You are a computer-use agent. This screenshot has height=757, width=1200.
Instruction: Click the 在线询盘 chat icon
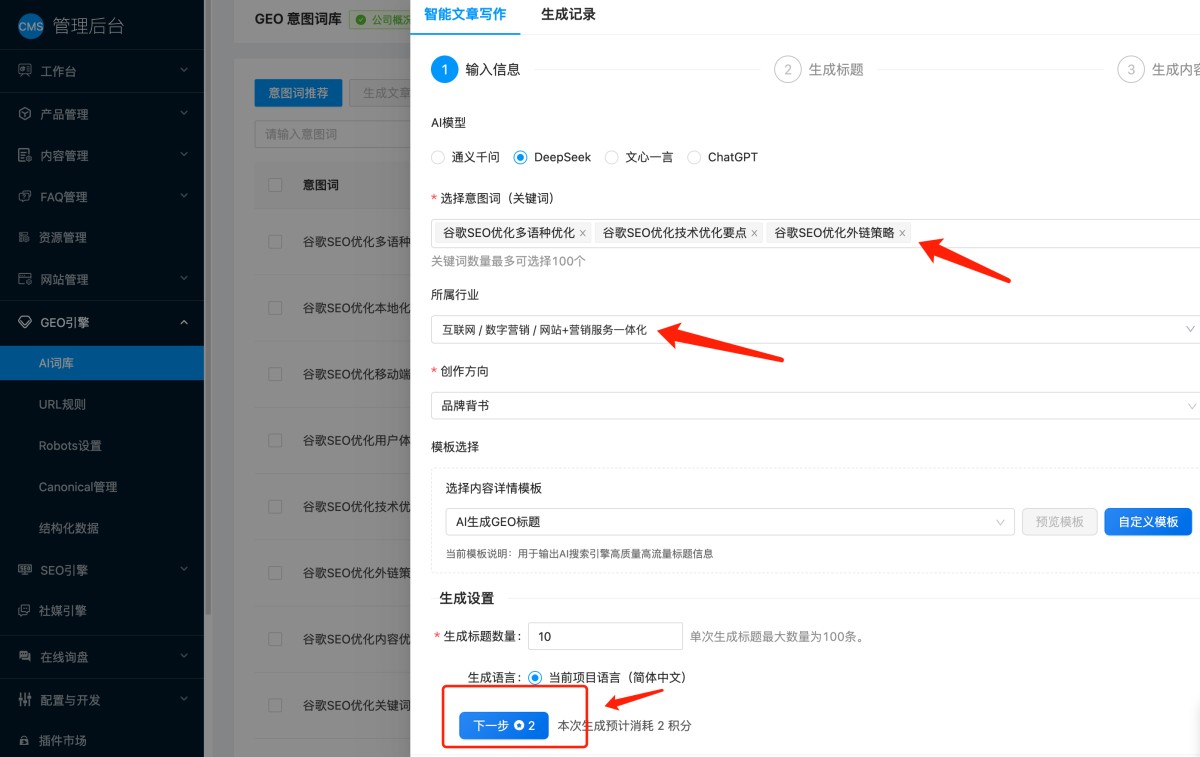[25, 657]
